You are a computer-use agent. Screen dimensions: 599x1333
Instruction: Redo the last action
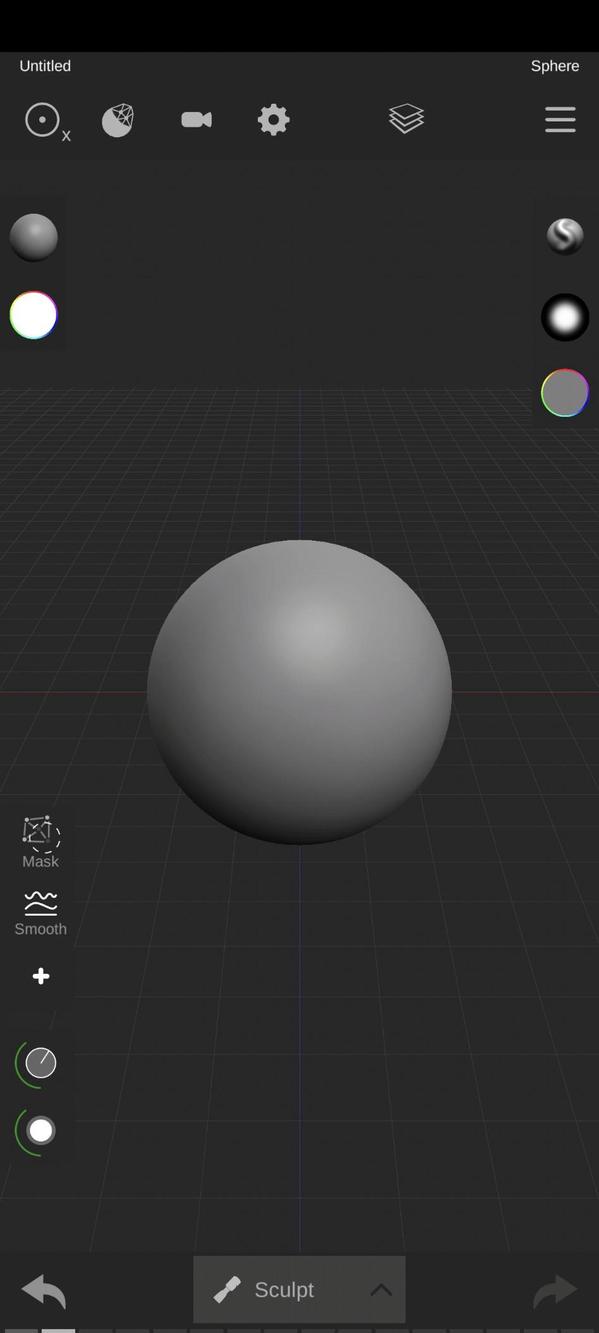click(555, 1290)
